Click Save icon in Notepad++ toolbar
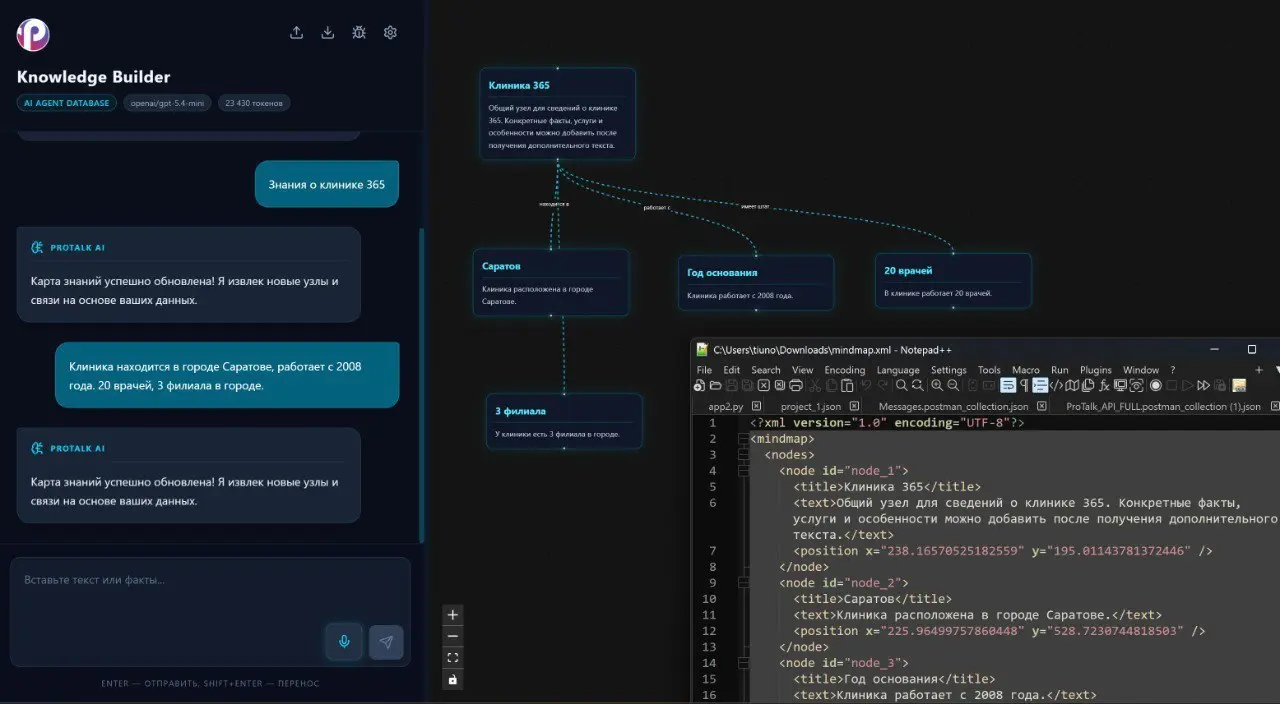1280x704 pixels. [731, 385]
